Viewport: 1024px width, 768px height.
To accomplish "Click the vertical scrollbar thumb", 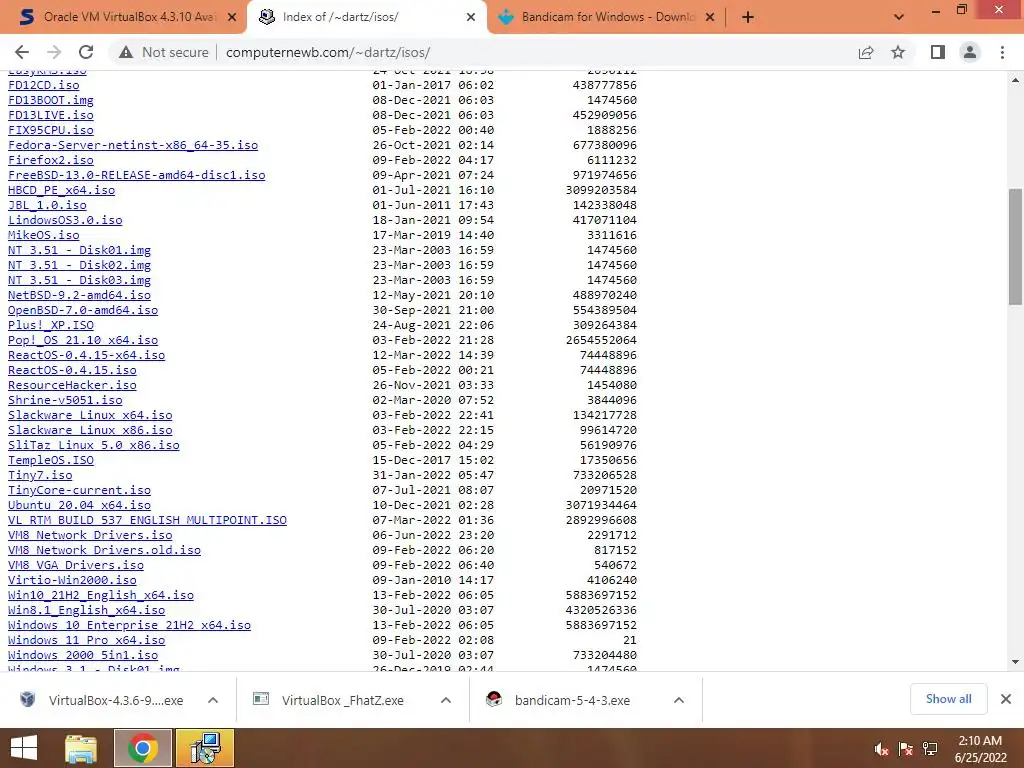I will tap(1016, 247).
